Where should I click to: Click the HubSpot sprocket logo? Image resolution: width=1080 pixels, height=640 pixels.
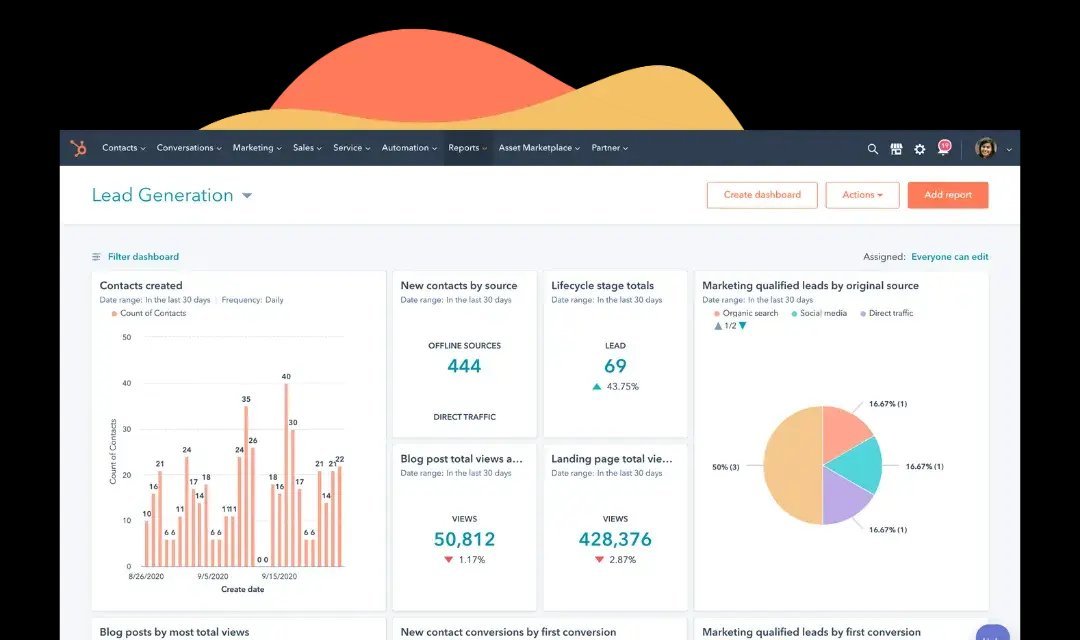pyautogui.click(x=78, y=147)
